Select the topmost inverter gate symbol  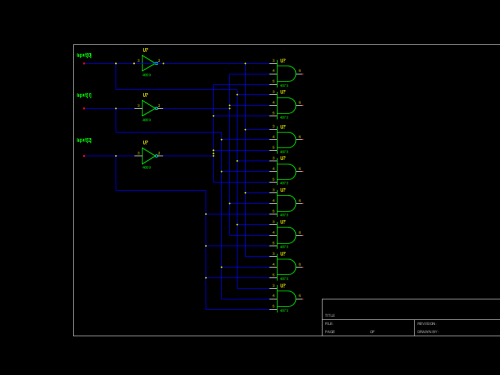tap(149, 63)
